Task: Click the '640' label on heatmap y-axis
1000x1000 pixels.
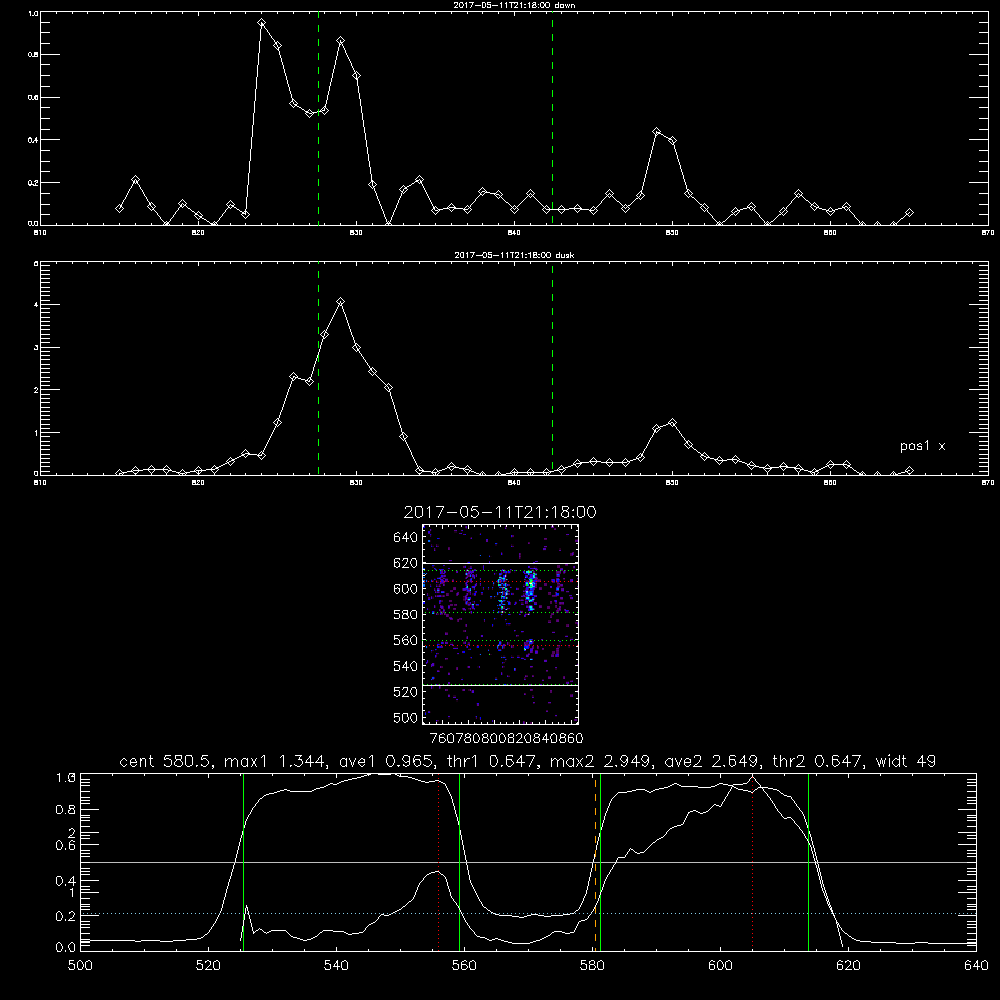Action: [x=406, y=538]
